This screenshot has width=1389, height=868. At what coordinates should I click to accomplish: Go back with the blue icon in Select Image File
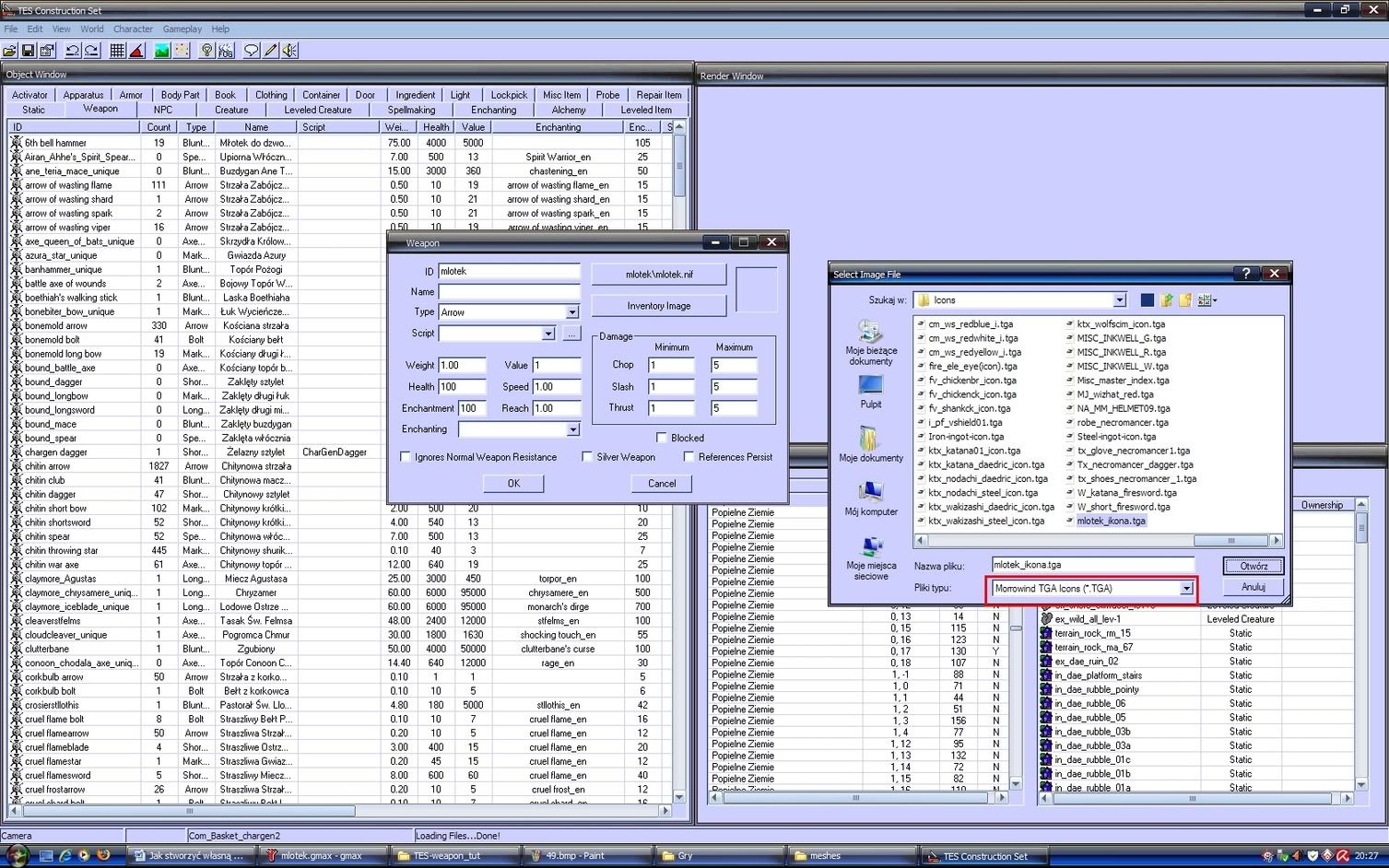click(x=1148, y=299)
